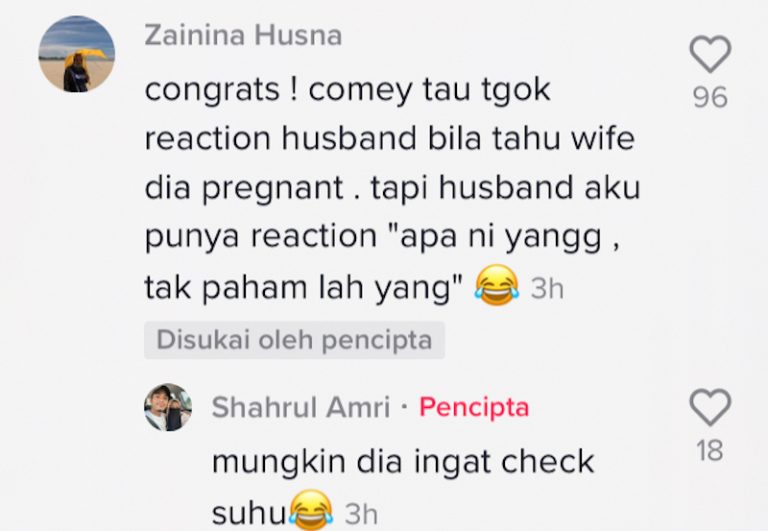Visit Zainina Husna's username link
The width and height of the screenshot is (768, 531).
click(x=243, y=36)
